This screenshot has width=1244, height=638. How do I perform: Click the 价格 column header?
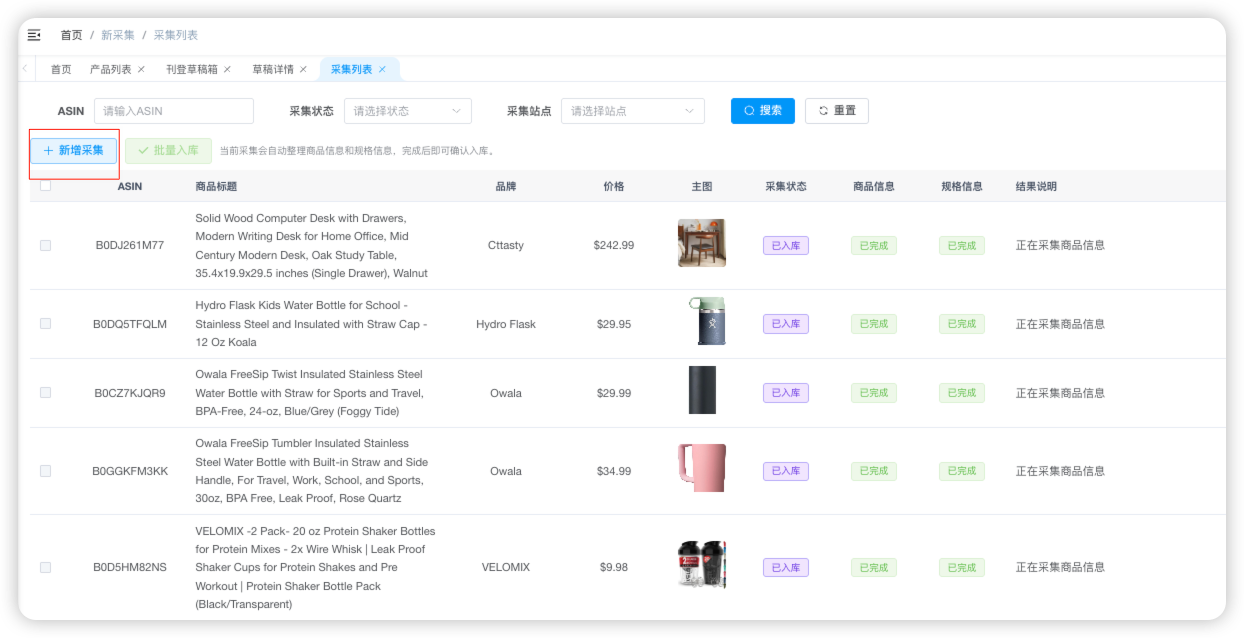[614, 186]
